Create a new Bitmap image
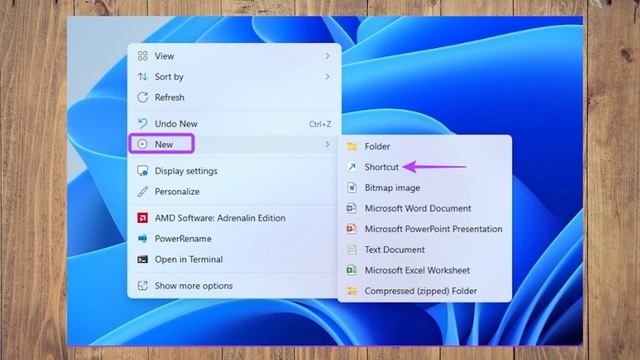The image size is (640, 360). (x=424, y=187)
